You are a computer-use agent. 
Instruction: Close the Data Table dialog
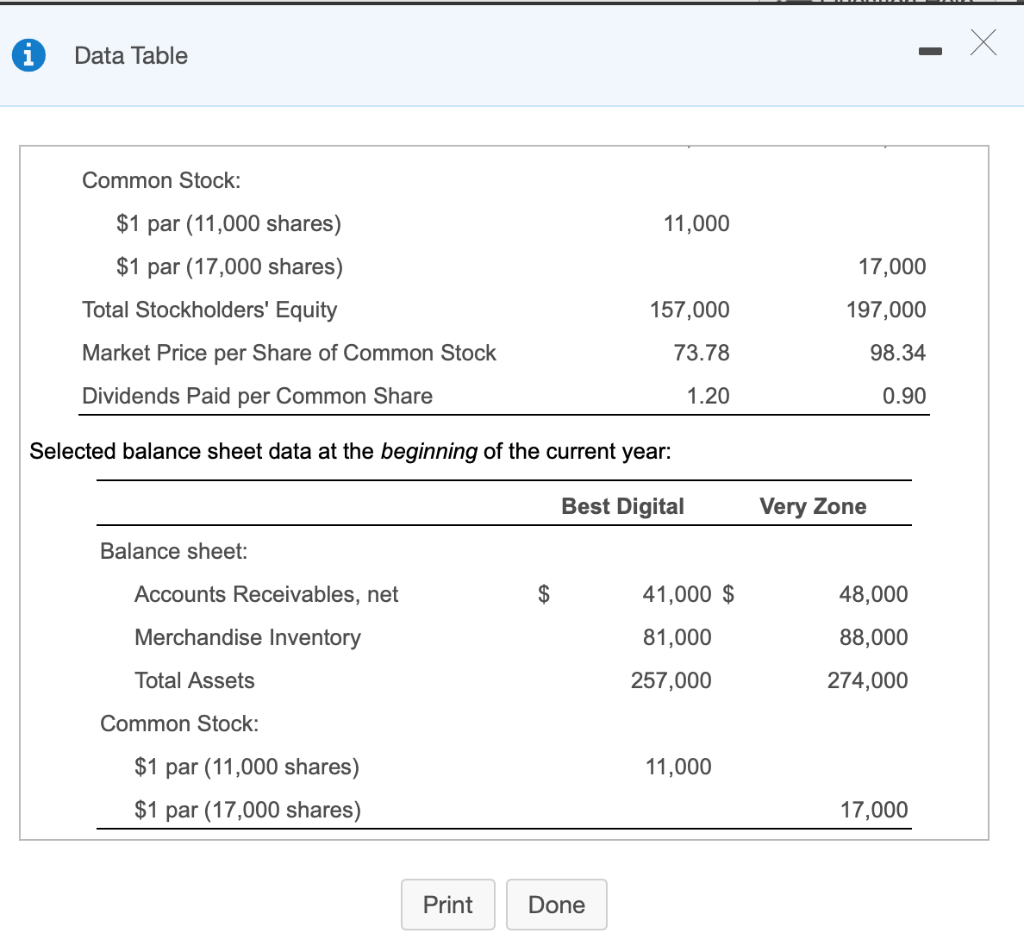pos(983,42)
